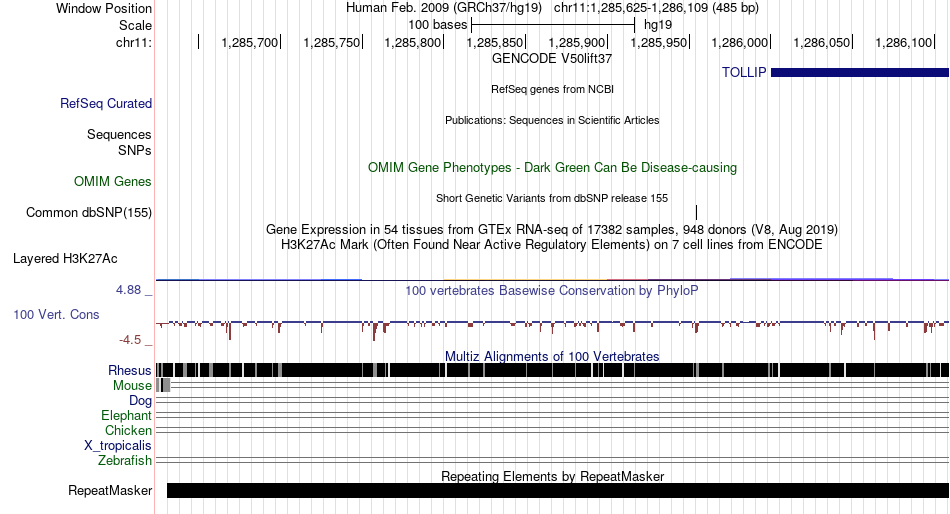Click the TOLLIP gene label

[744, 72]
